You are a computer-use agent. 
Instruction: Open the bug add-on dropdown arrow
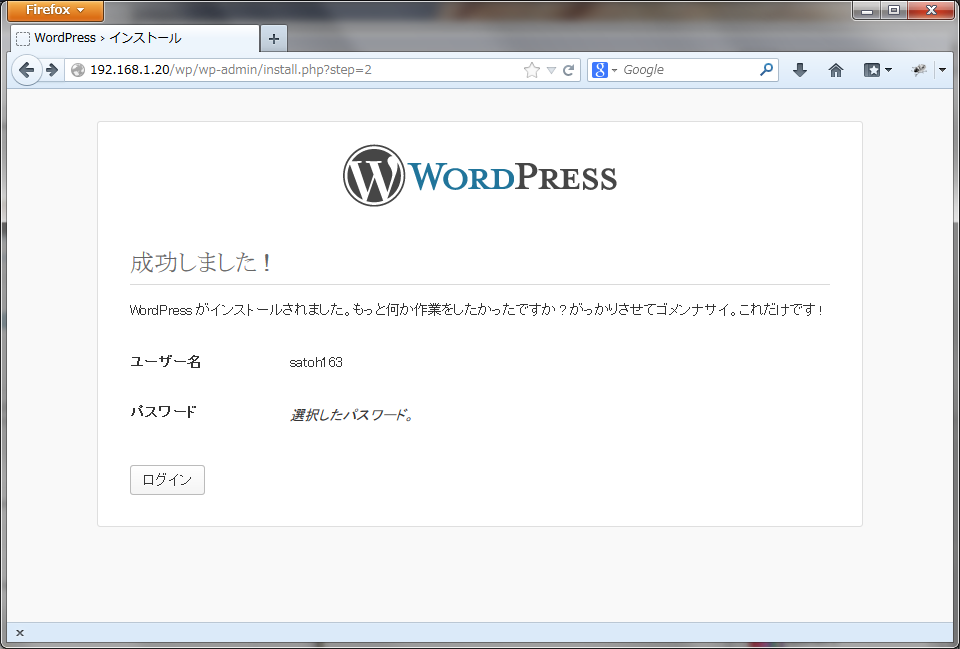click(x=943, y=70)
